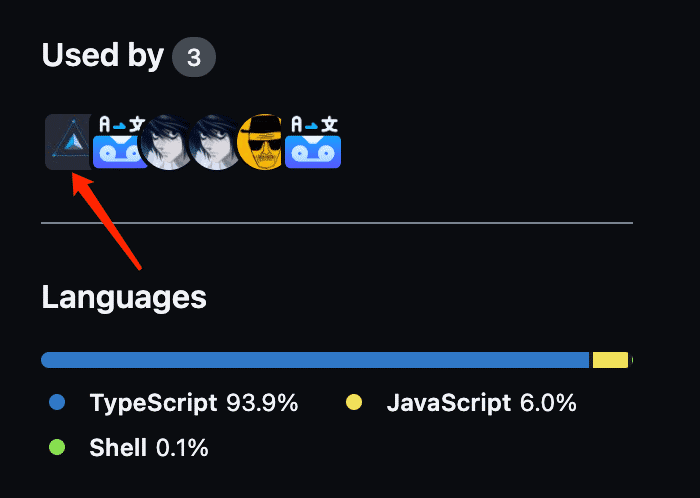Image resolution: width=700 pixels, height=498 pixels.
Task: Click the green Shell sliver on bar
Action: [x=632, y=360]
